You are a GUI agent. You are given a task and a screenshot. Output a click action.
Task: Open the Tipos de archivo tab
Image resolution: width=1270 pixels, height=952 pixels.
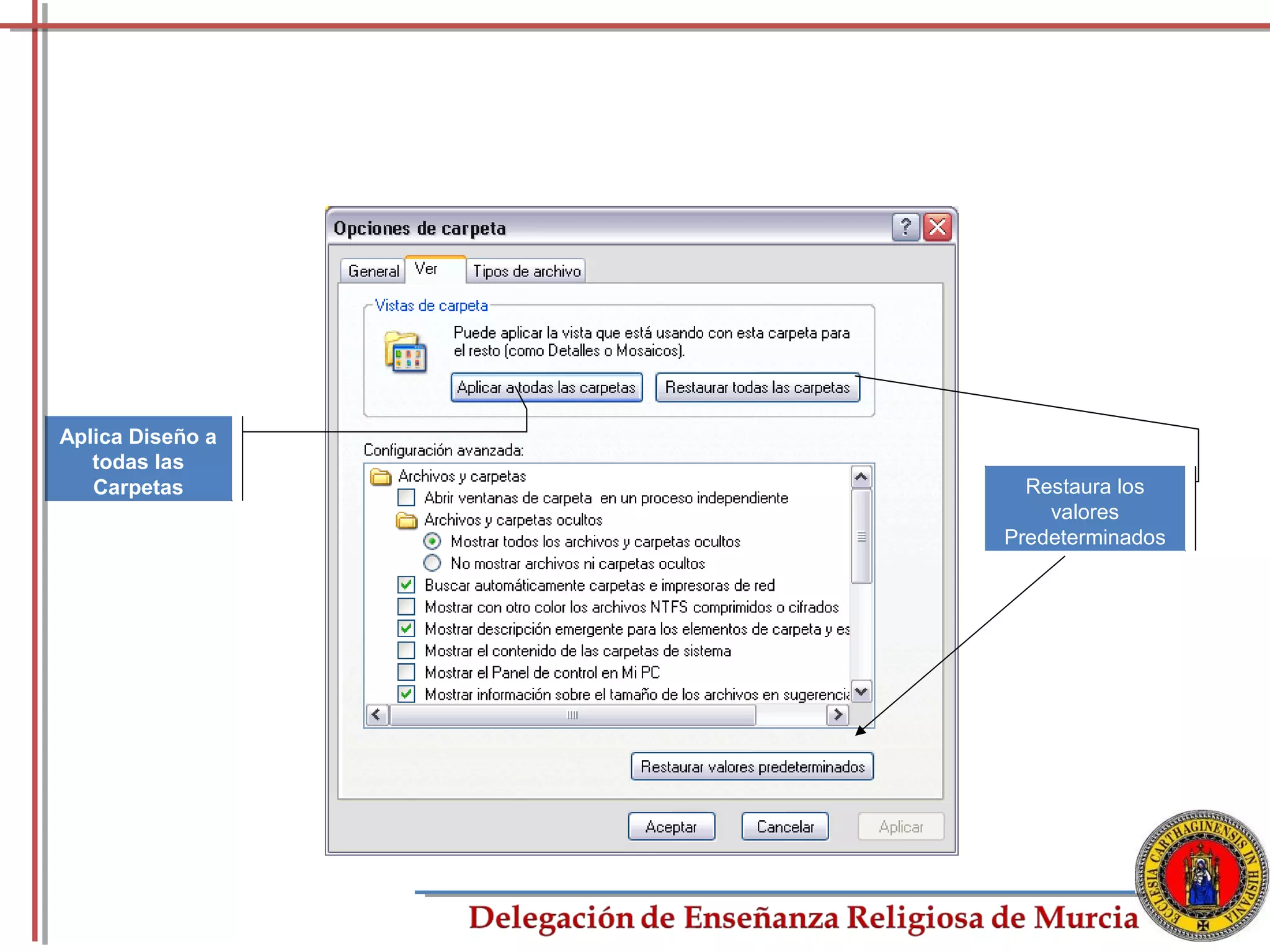pyautogui.click(x=526, y=271)
